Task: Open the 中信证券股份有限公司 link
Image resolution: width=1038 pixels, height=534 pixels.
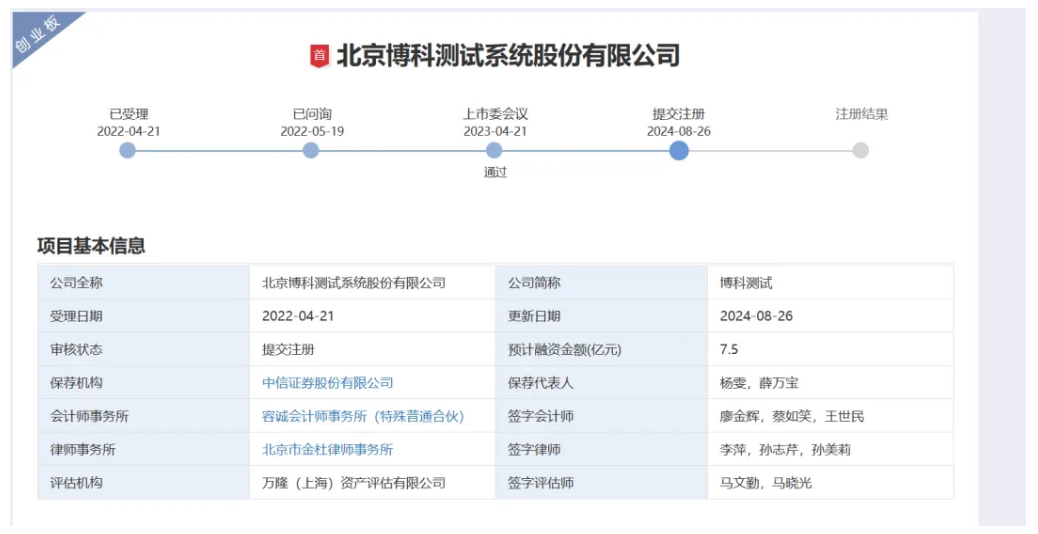Action: pos(328,383)
